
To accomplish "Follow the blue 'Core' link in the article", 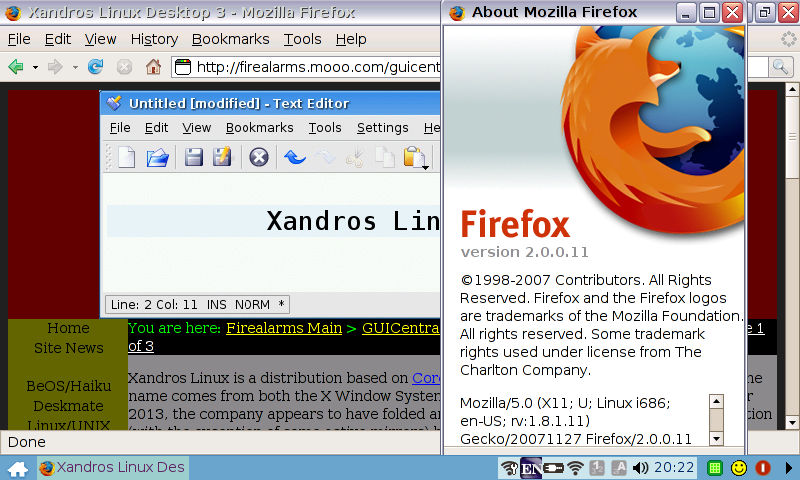I will tap(426, 378).
